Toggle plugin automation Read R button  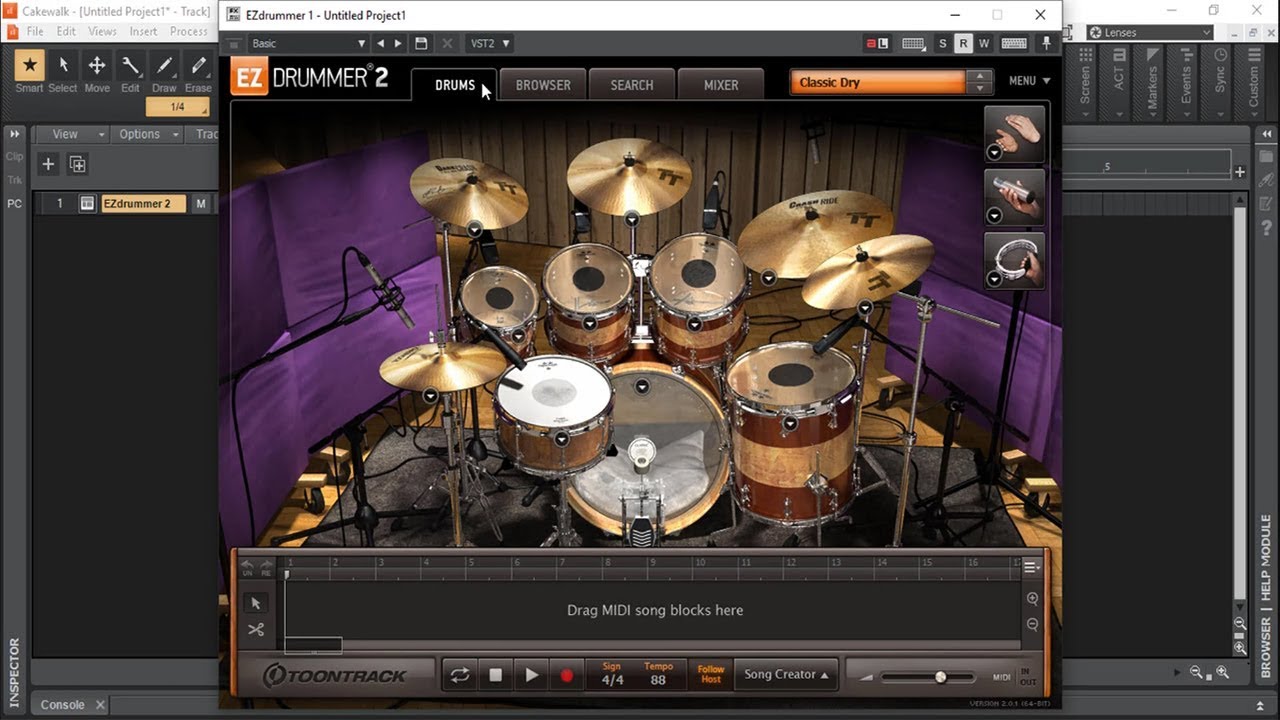[963, 44]
